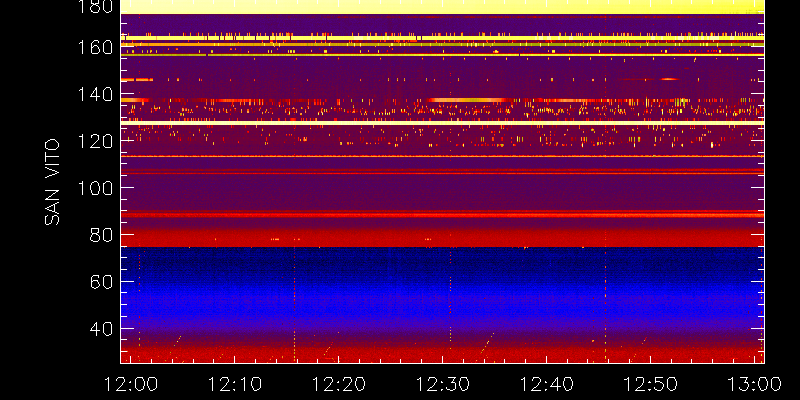Click the 180 frequency axis label
The image size is (800, 400).
[x=95, y=6]
